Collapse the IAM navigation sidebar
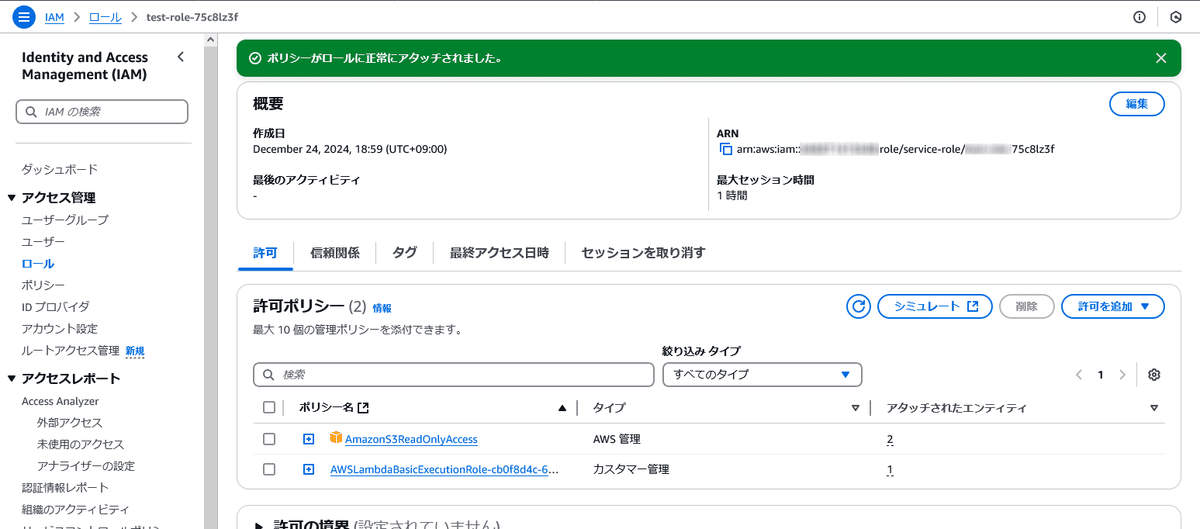The width and height of the screenshot is (1200, 529). tap(180, 57)
